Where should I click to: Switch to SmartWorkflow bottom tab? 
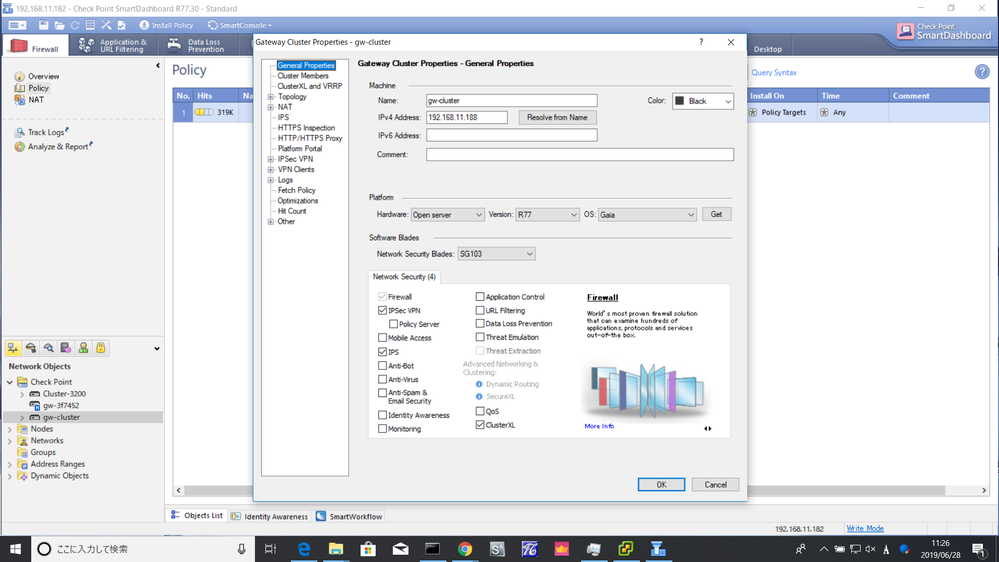click(x=349, y=516)
